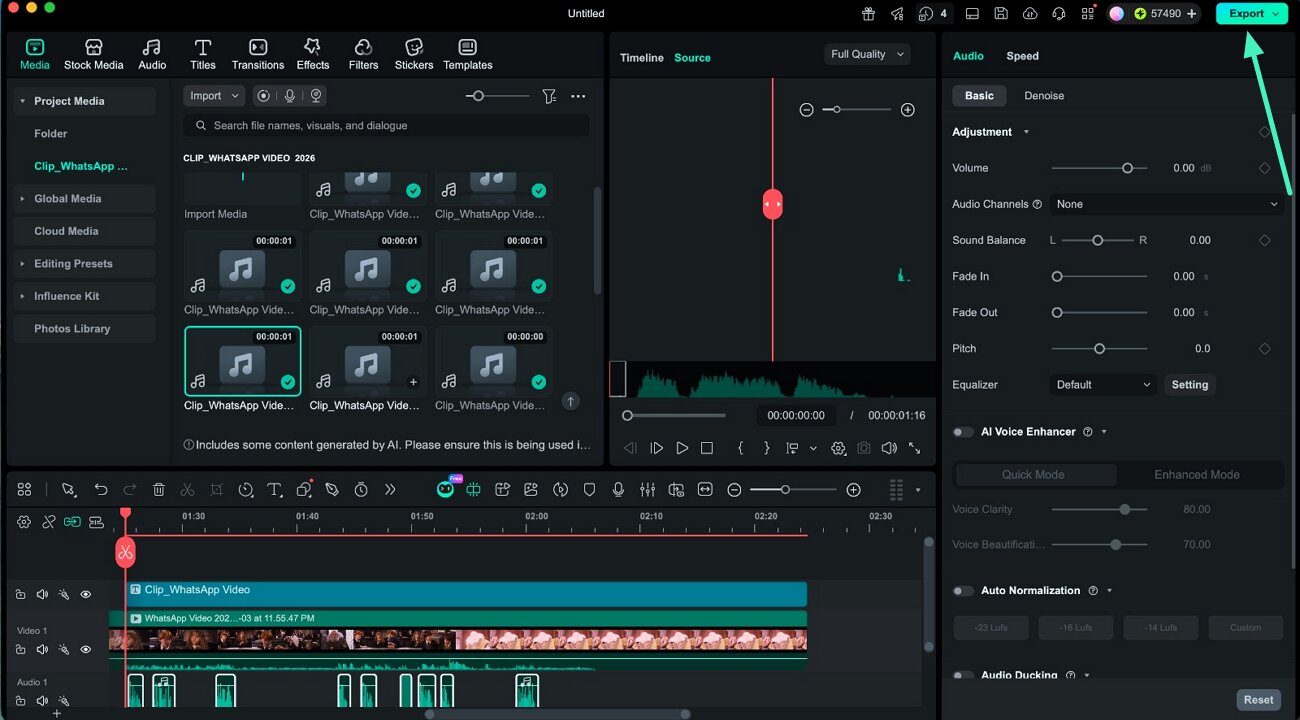Lock the Video 1 track
1300x720 pixels.
tap(20, 650)
